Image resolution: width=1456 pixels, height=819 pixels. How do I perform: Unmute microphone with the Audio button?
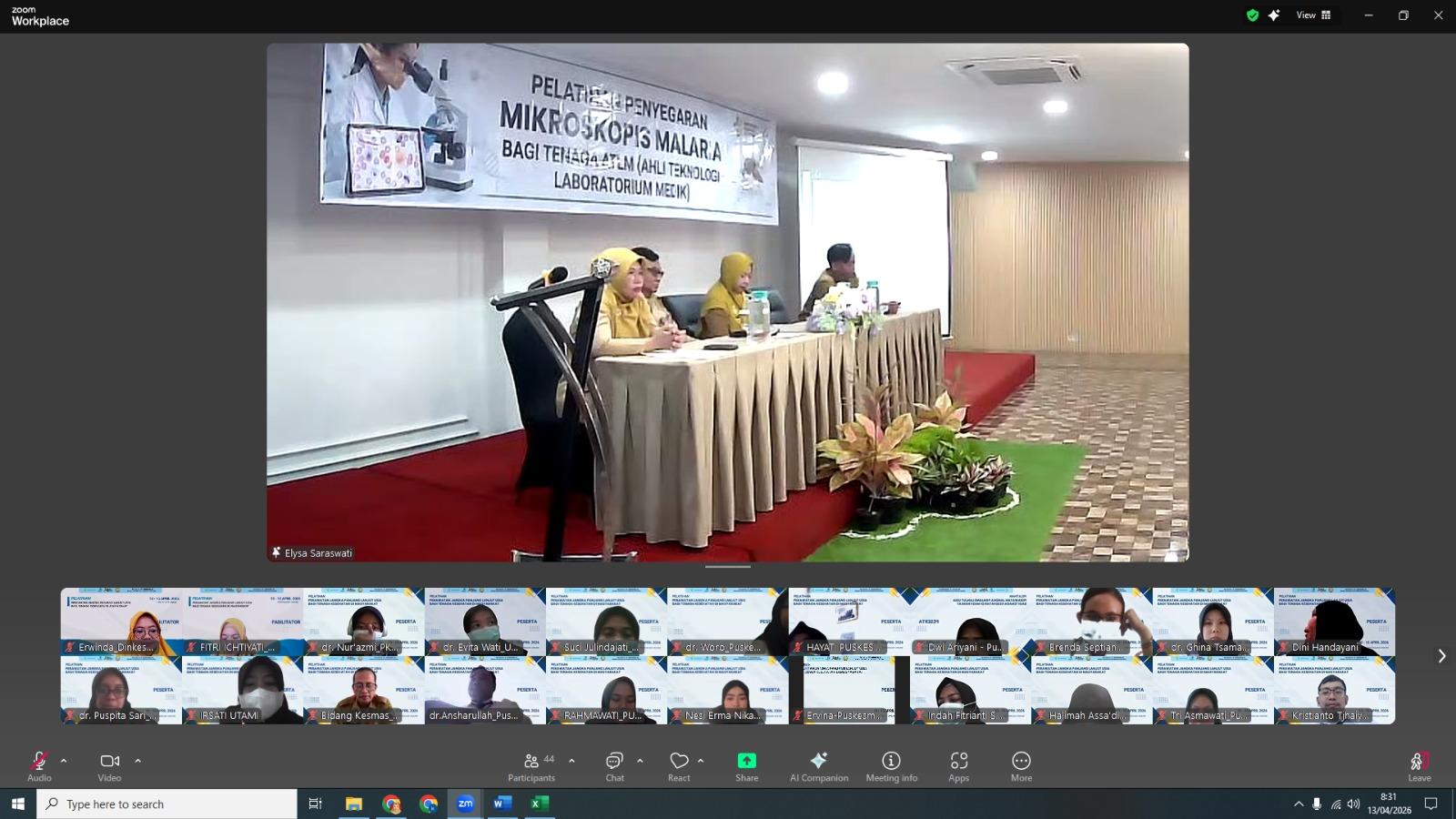pyautogui.click(x=39, y=766)
